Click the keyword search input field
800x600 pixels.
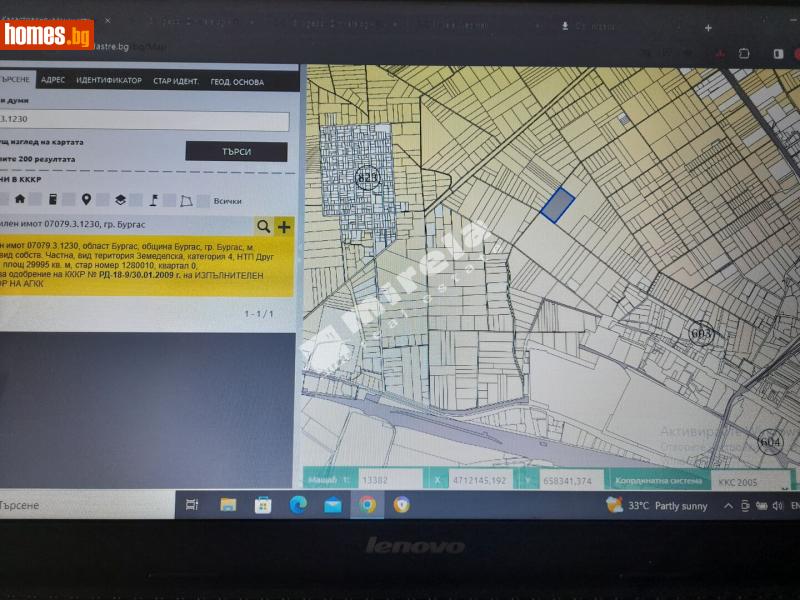pyautogui.click(x=145, y=121)
